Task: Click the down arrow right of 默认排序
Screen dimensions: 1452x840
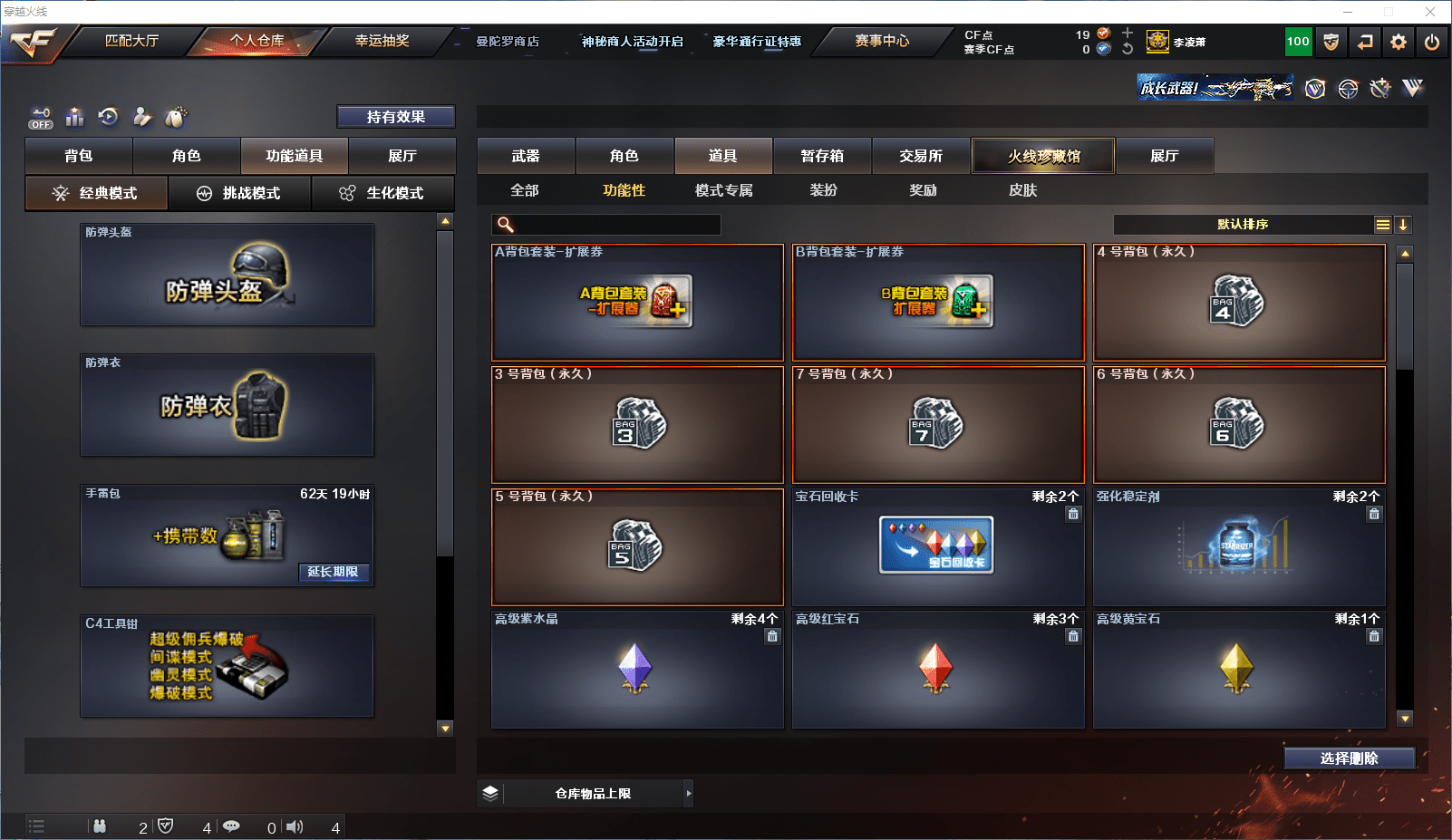Action: [x=1404, y=224]
